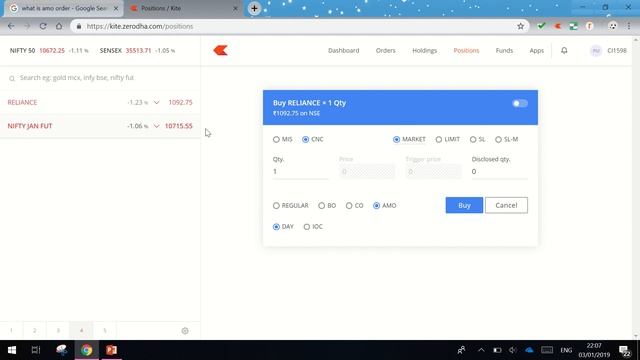Select the MARKET order type
Image resolution: width=640 pixels, height=360 pixels.
409,139
